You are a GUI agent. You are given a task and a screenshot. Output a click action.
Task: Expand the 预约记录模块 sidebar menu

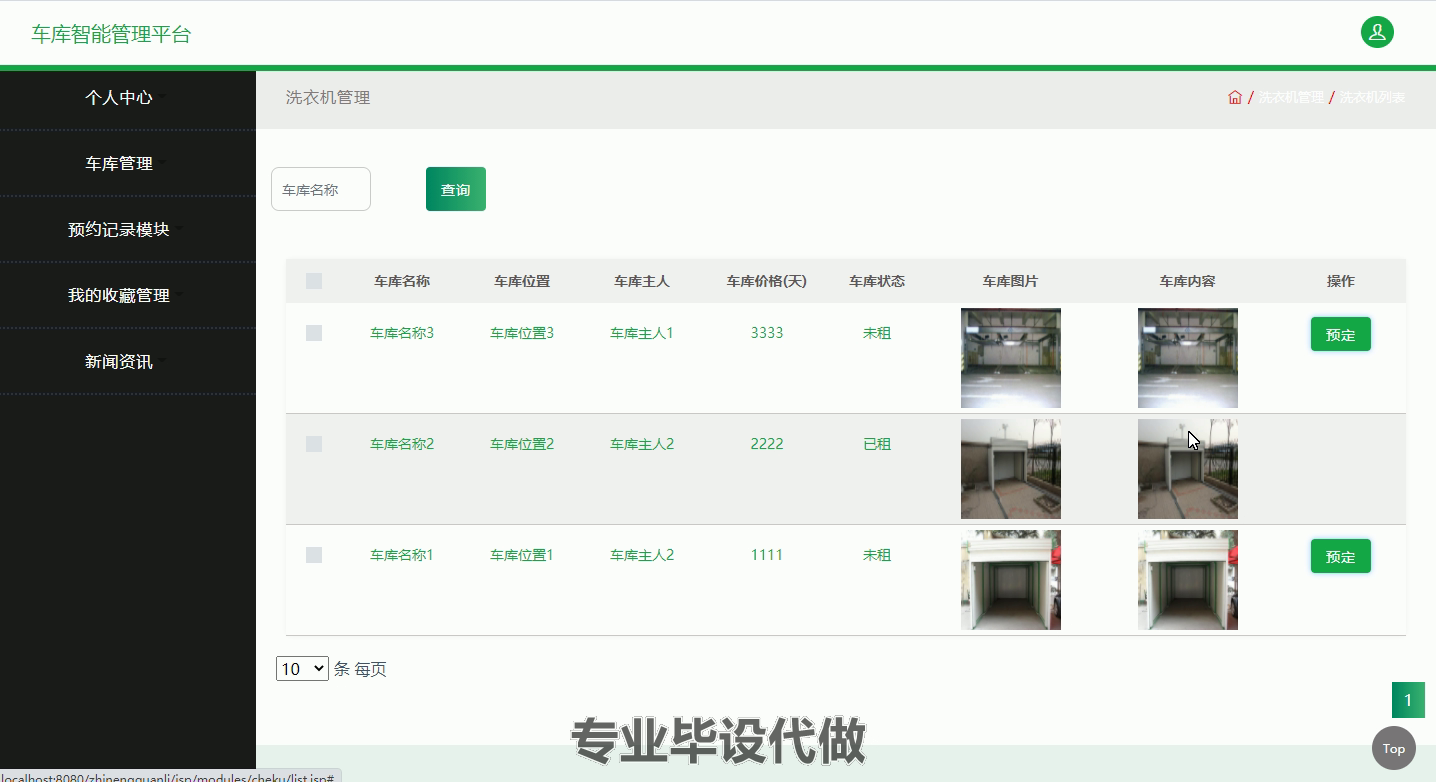coord(127,230)
